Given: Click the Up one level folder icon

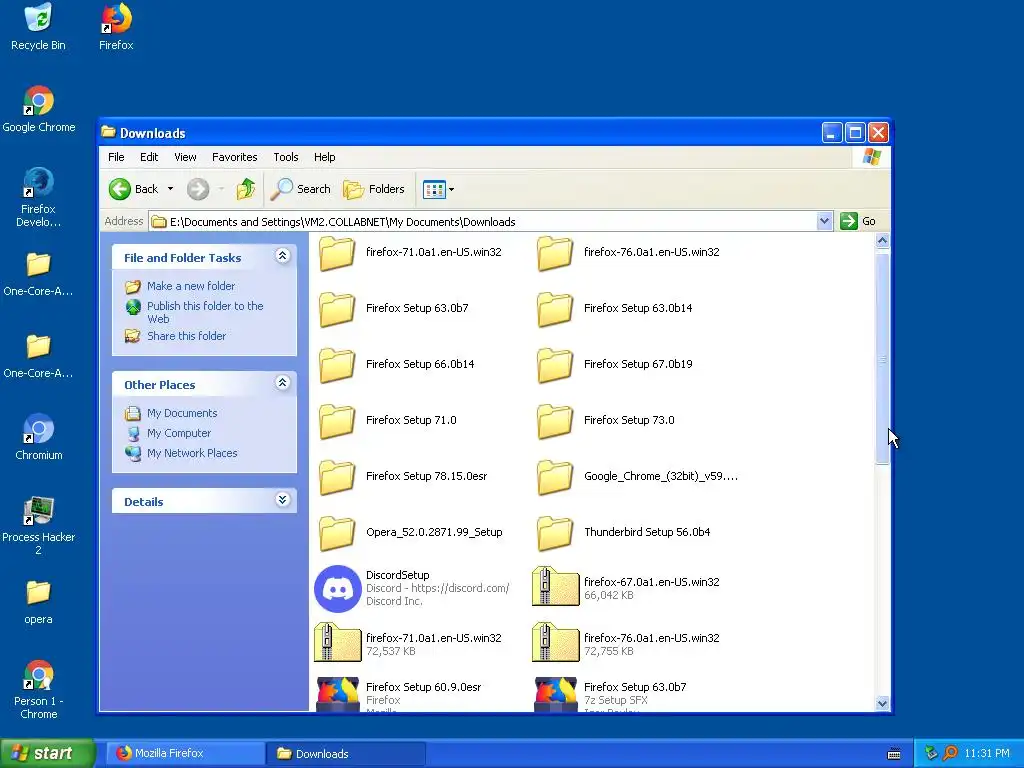Looking at the screenshot, I should pos(246,189).
